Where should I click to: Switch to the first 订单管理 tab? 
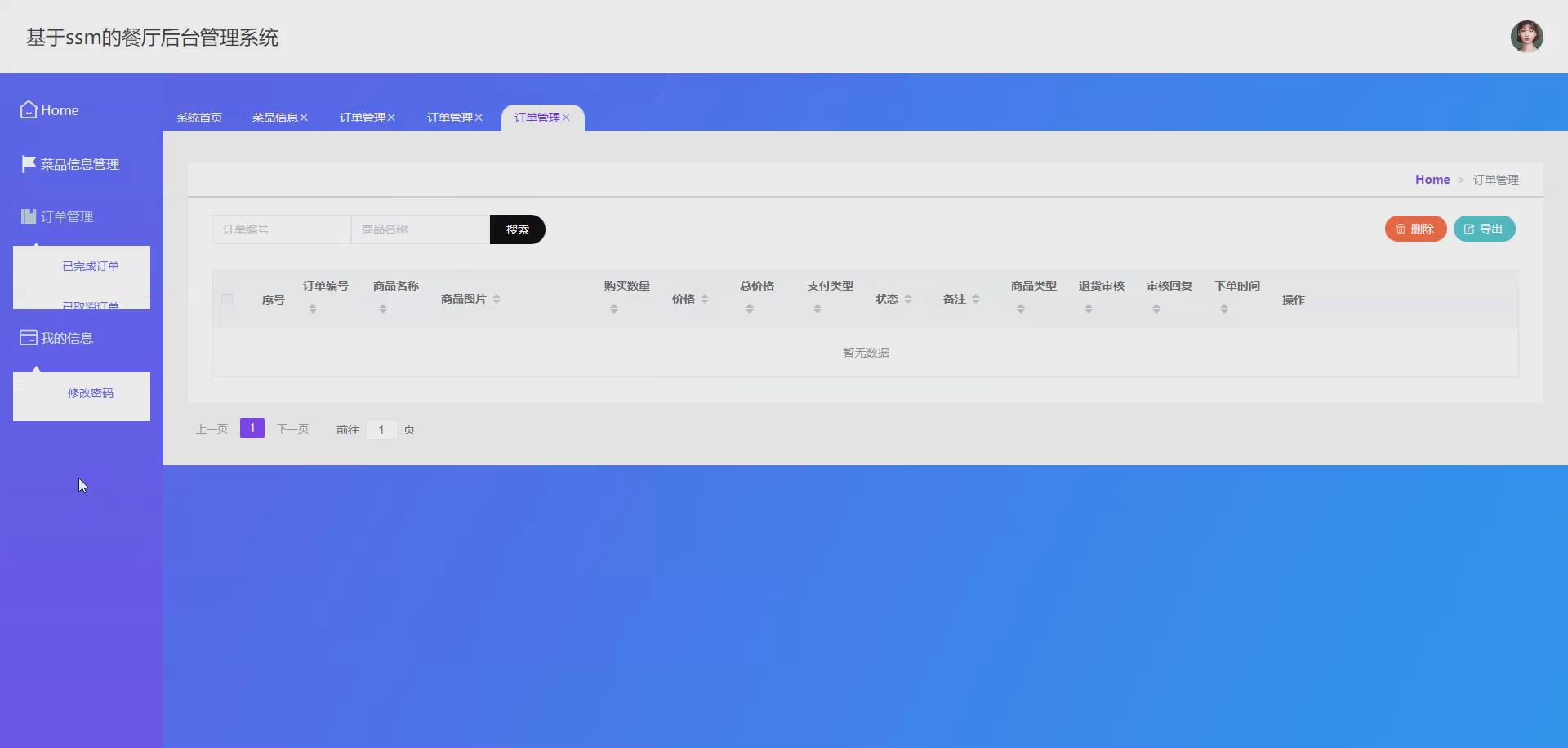click(363, 118)
